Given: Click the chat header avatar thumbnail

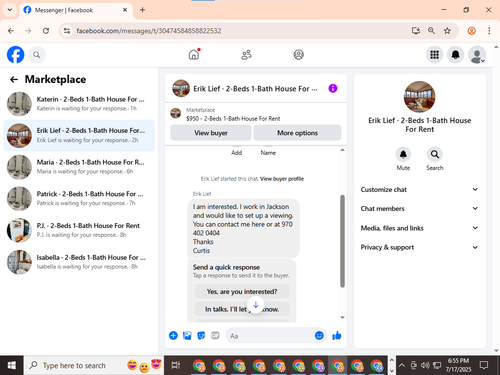Looking at the screenshot, I should [x=181, y=88].
